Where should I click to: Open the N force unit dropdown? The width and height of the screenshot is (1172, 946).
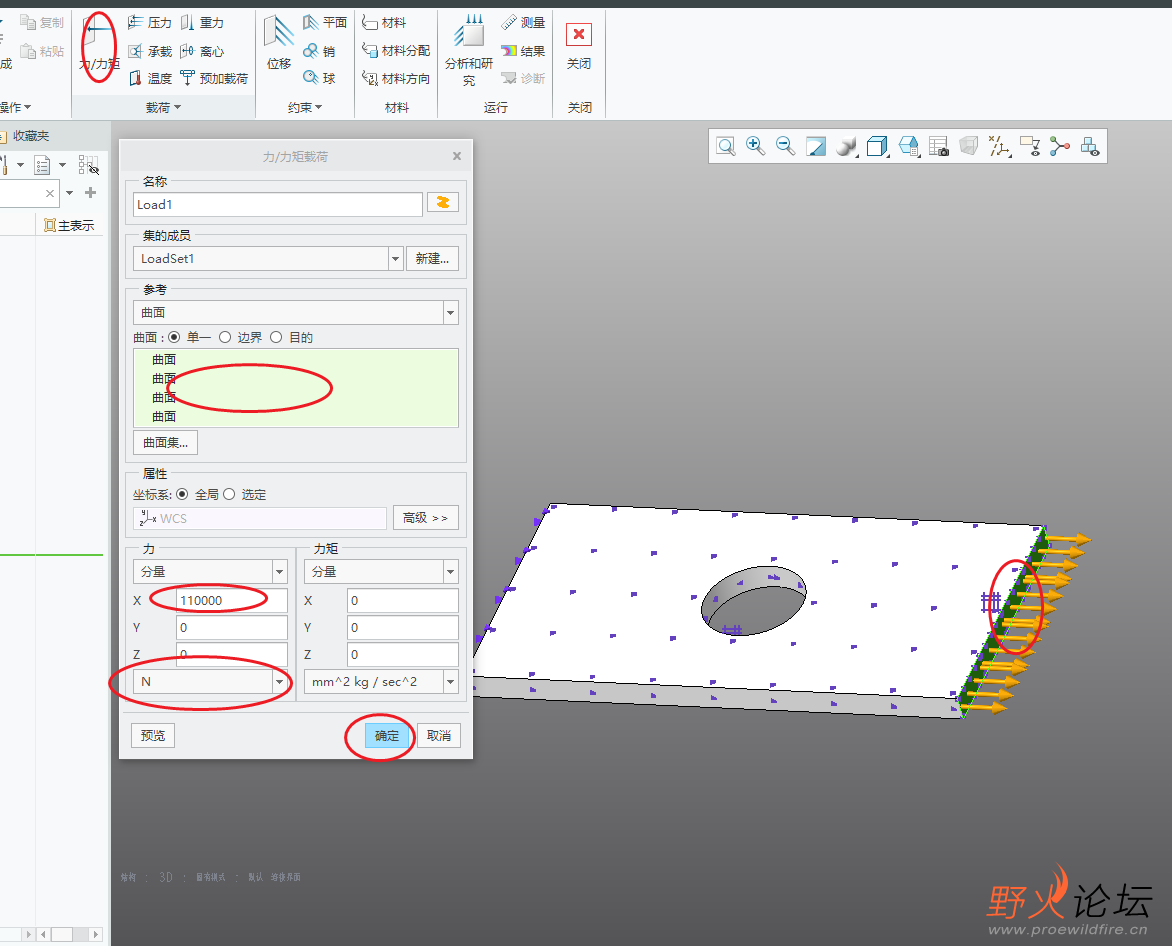click(x=280, y=681)
